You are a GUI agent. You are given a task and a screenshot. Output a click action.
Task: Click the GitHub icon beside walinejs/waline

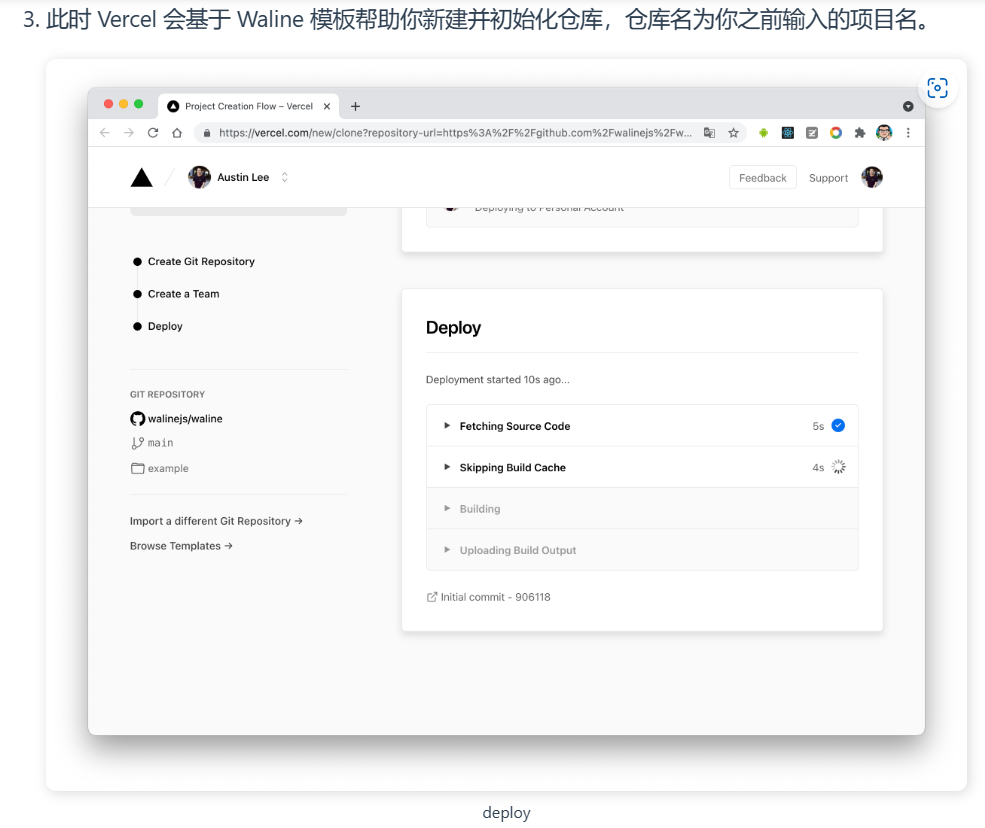pos(138,418)
